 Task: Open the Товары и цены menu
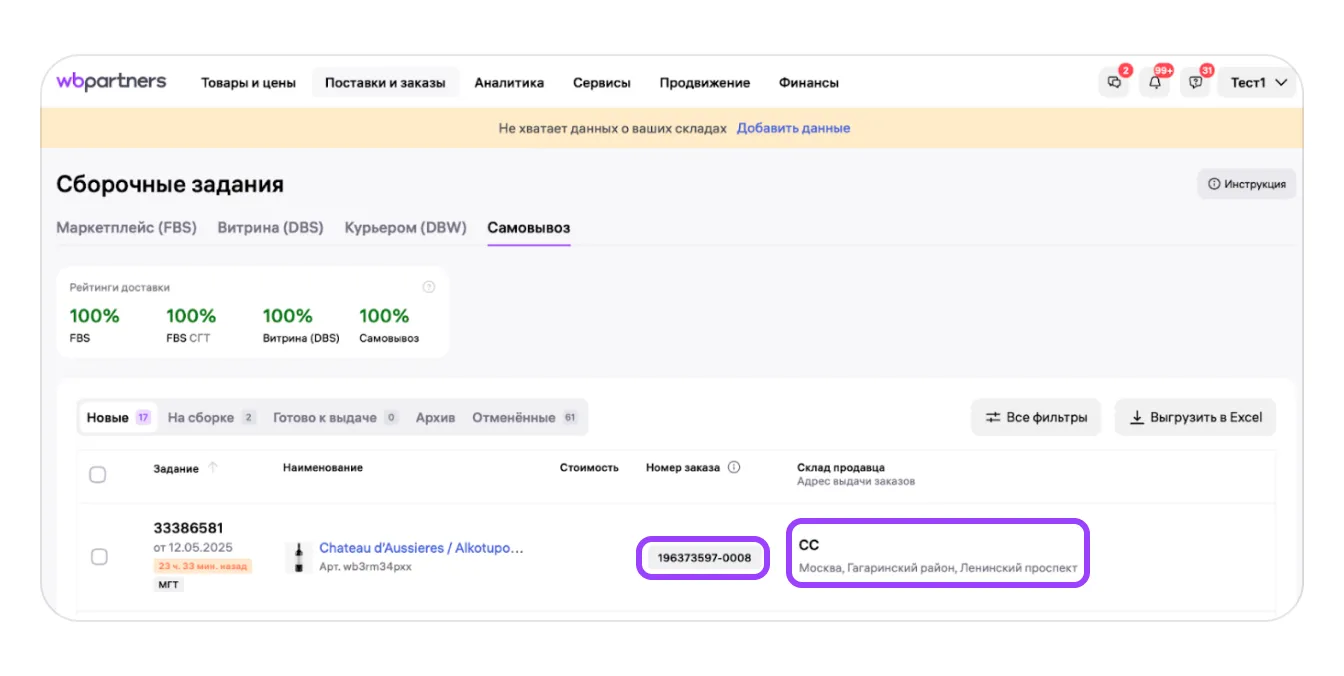click(x=248, y=83)
